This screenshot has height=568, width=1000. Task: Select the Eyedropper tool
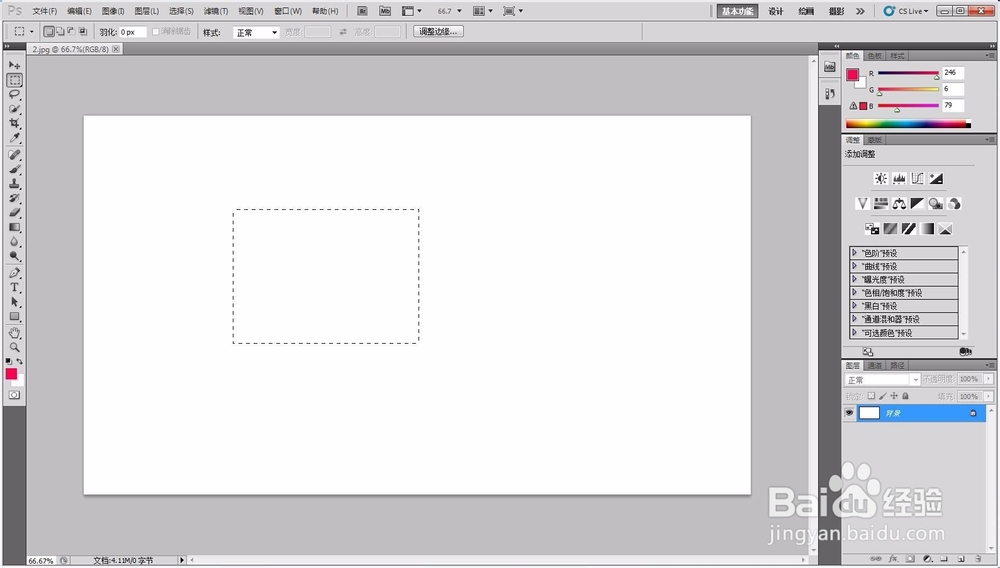pyautogui.click(x=14, y=138)
